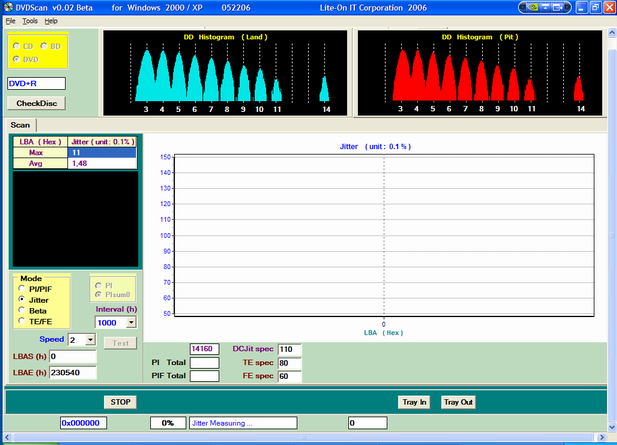Click the DCJit spec label
617x445 pixels.
[x=253, y=349]
